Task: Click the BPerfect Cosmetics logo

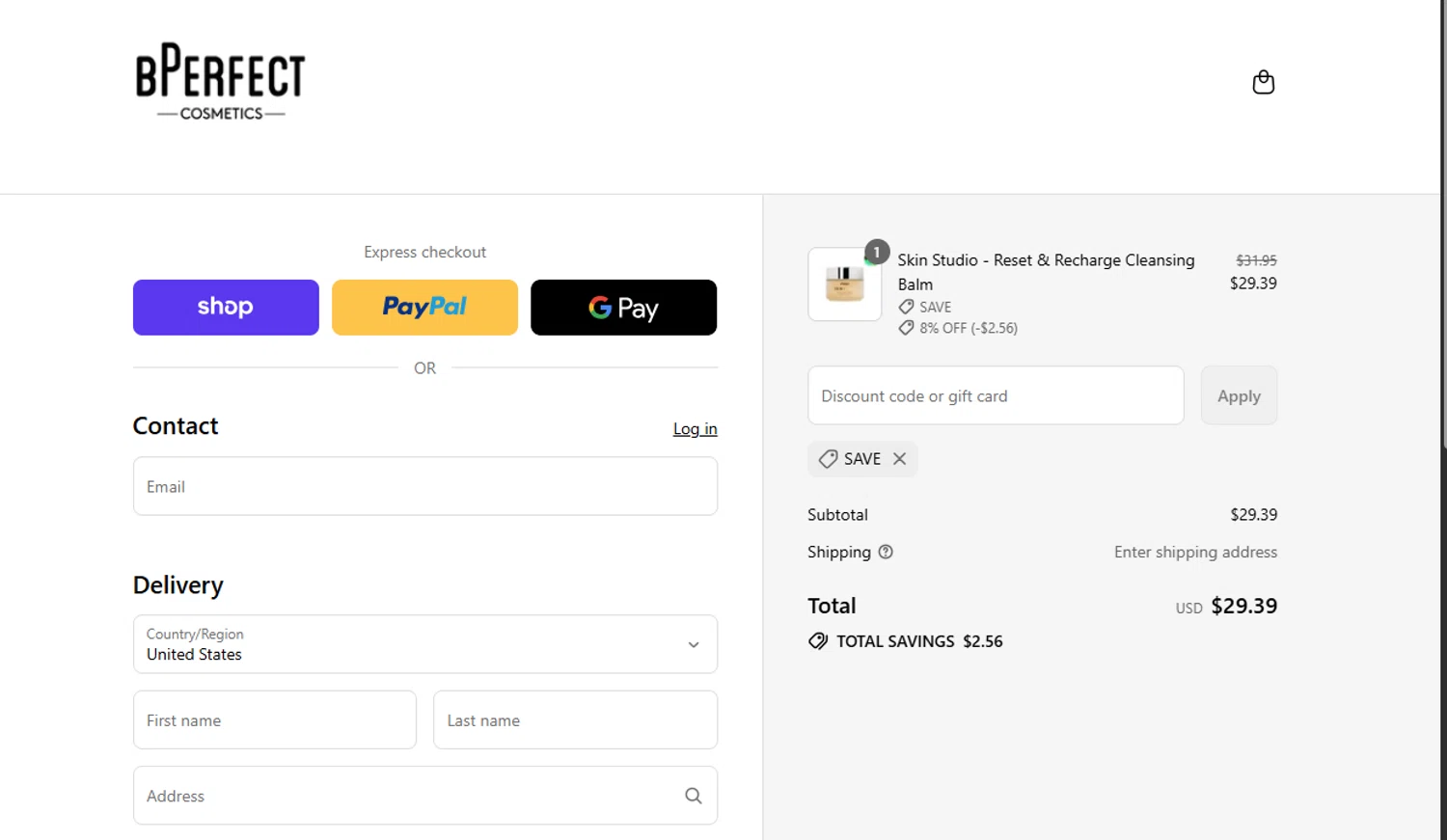Action: coord(220,81)
